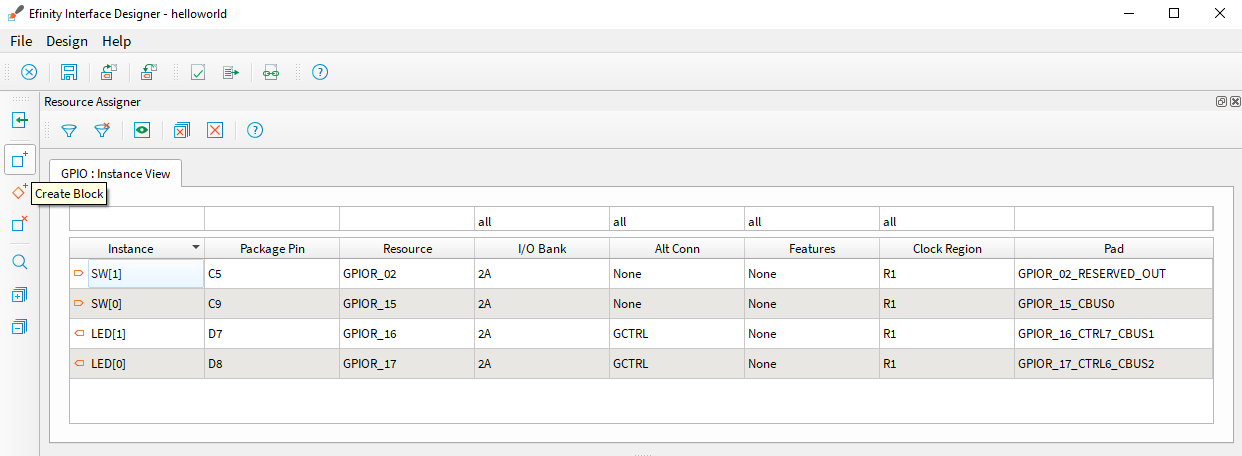Screen dimensions: 1242x456
Task: Open the I/O Bank 'all' filter
Action: tap(542, 220)
